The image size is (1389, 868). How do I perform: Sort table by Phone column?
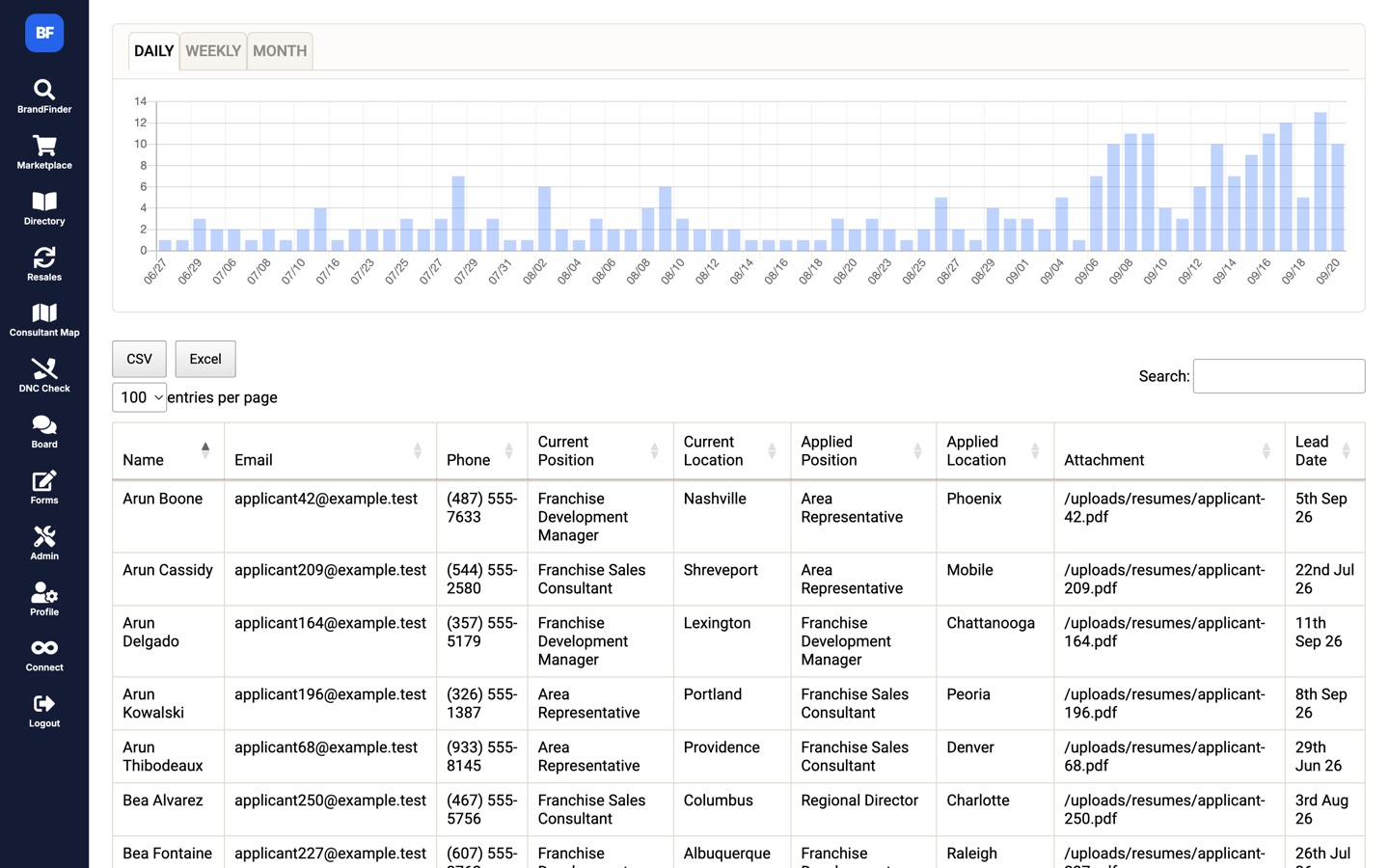coord(481,451)
